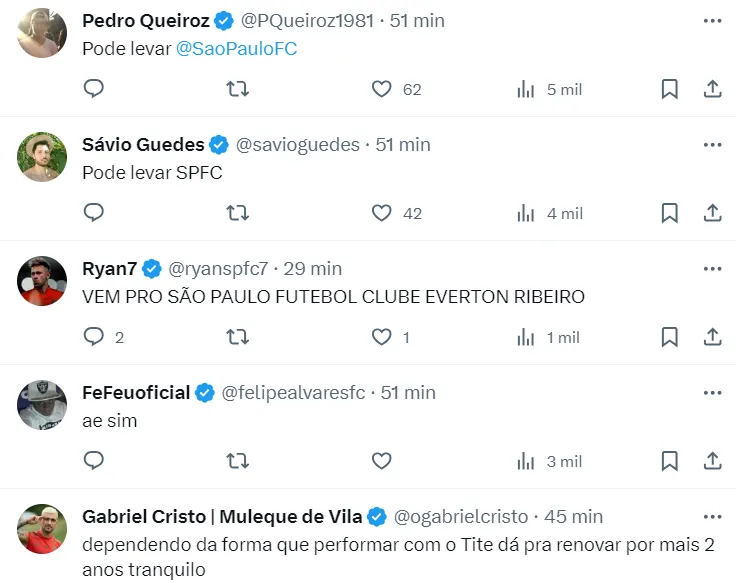Share Ryan7's tweet
Screen dimensions: 736x583
tap(713, 337)
